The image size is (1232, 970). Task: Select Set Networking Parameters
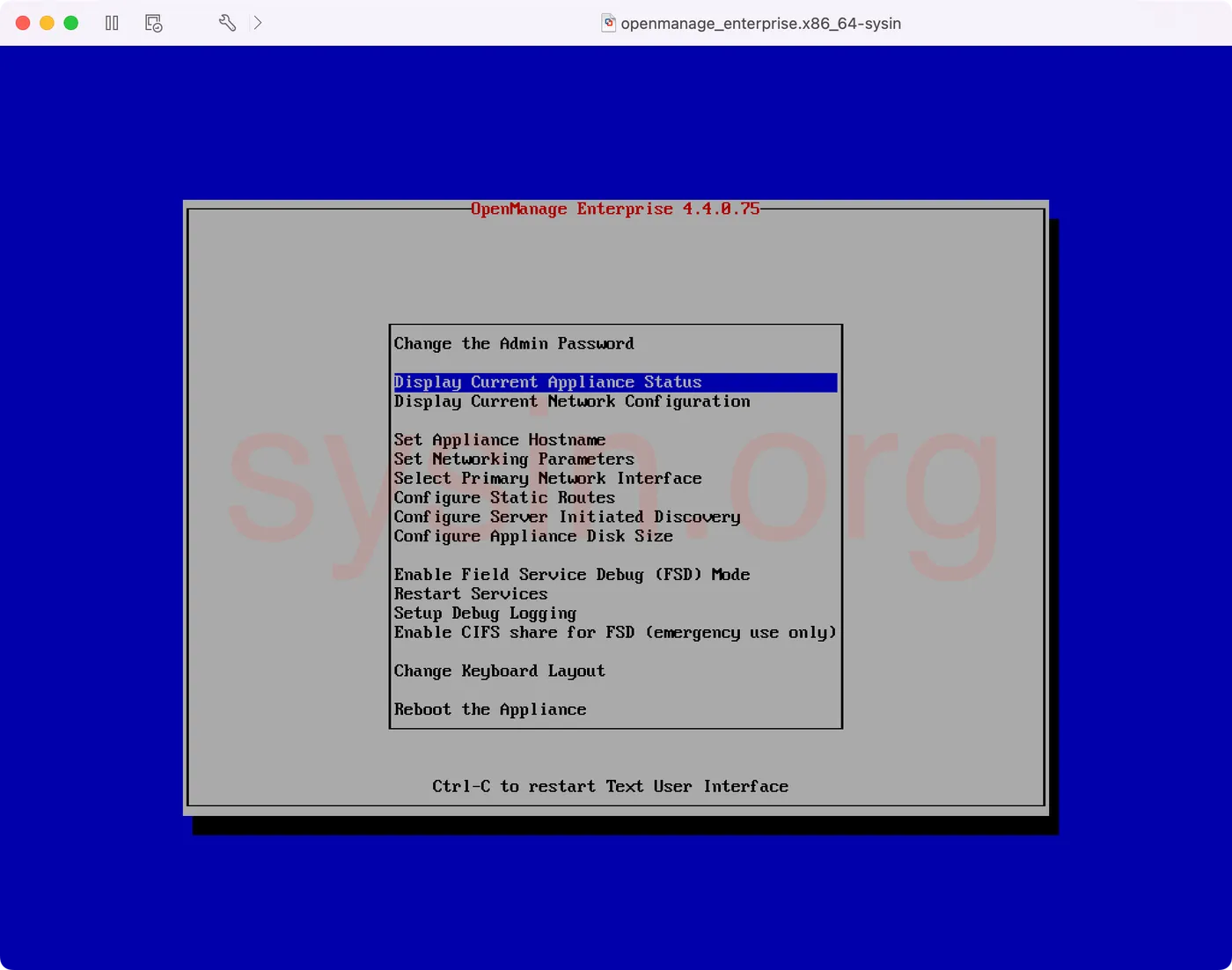pyautogui.click(x=514, y=459)
